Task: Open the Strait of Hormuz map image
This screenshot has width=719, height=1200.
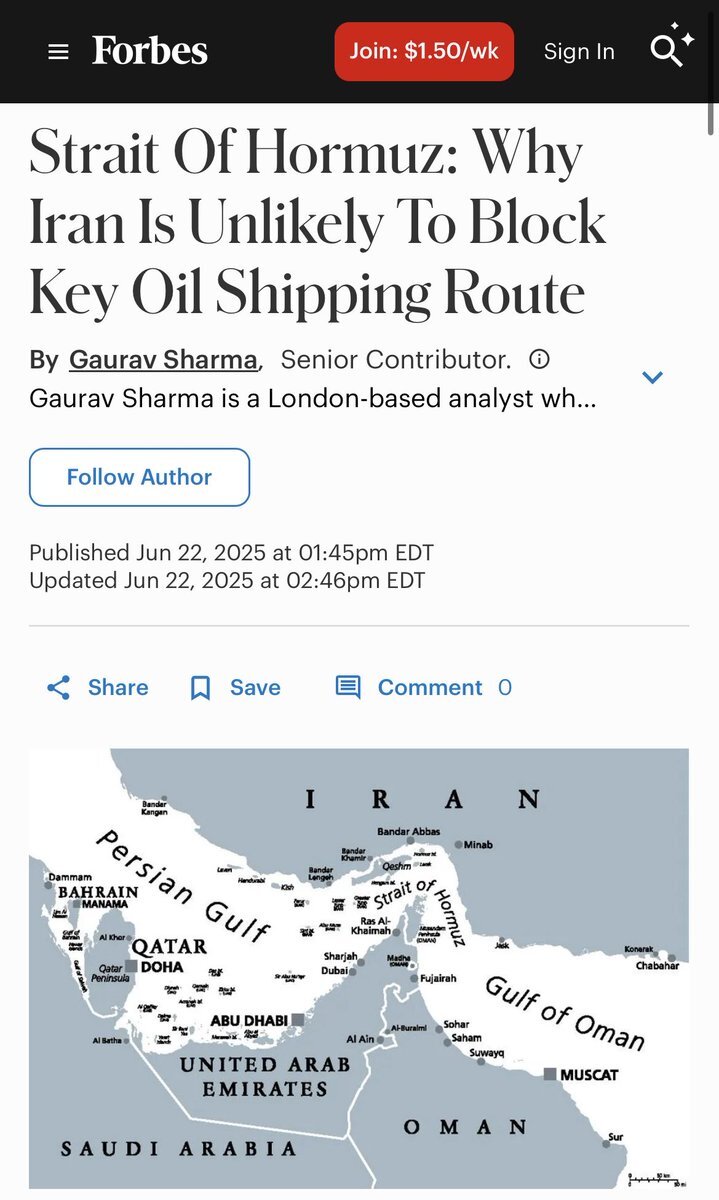Action: tap(359, 968)
